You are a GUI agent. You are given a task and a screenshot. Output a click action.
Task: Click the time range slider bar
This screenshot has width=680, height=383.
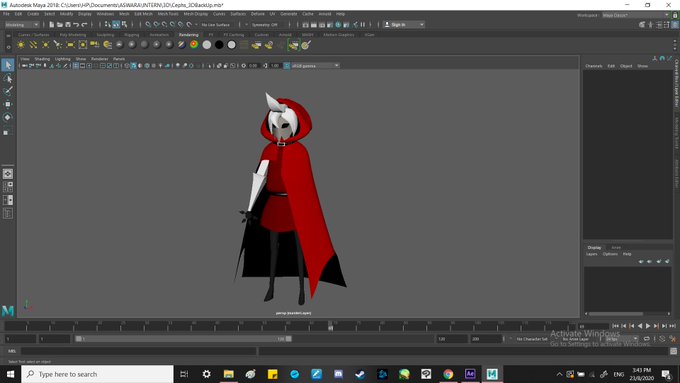(183, 339)
